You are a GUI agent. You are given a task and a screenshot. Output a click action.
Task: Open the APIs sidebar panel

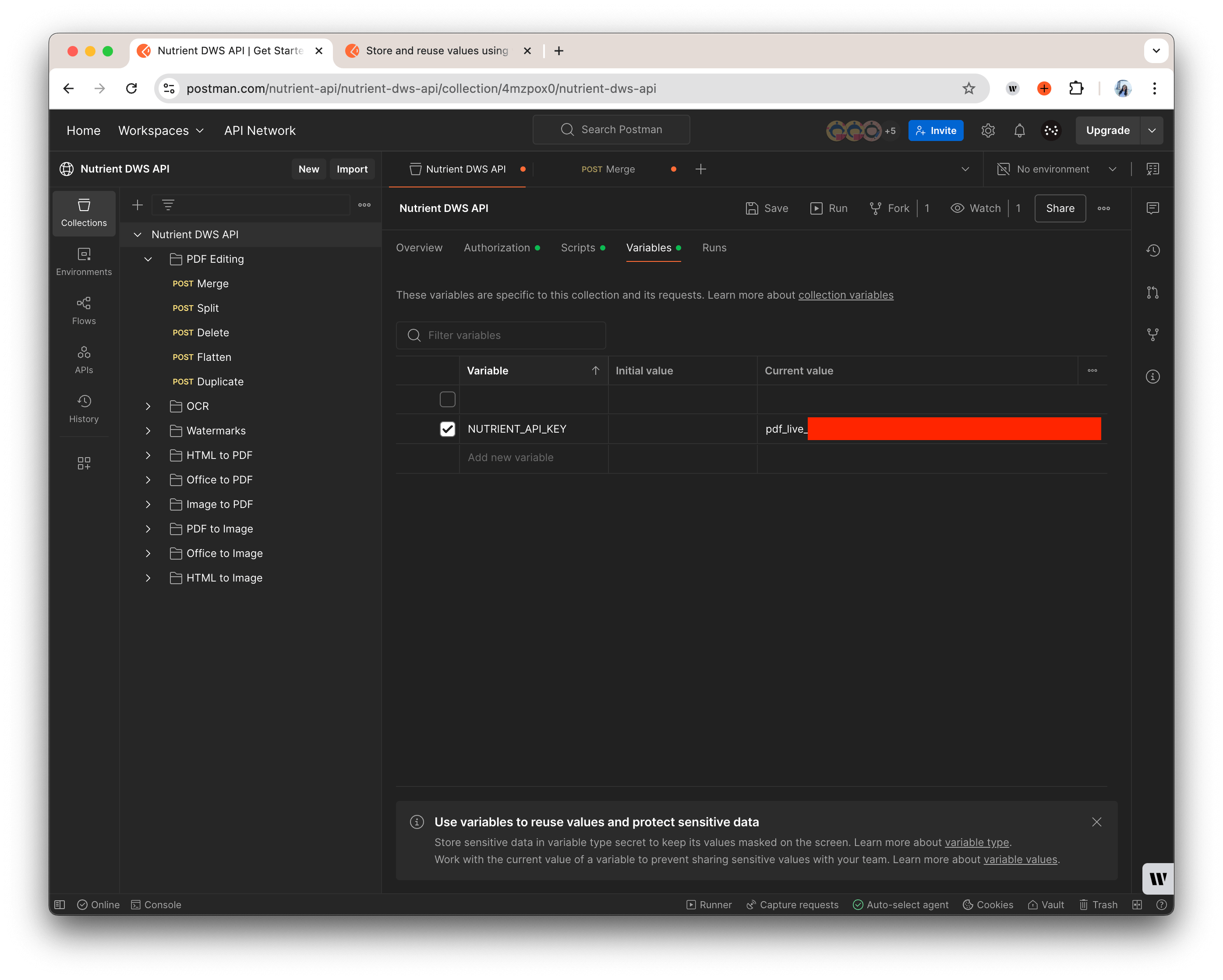tap(83, 359)
